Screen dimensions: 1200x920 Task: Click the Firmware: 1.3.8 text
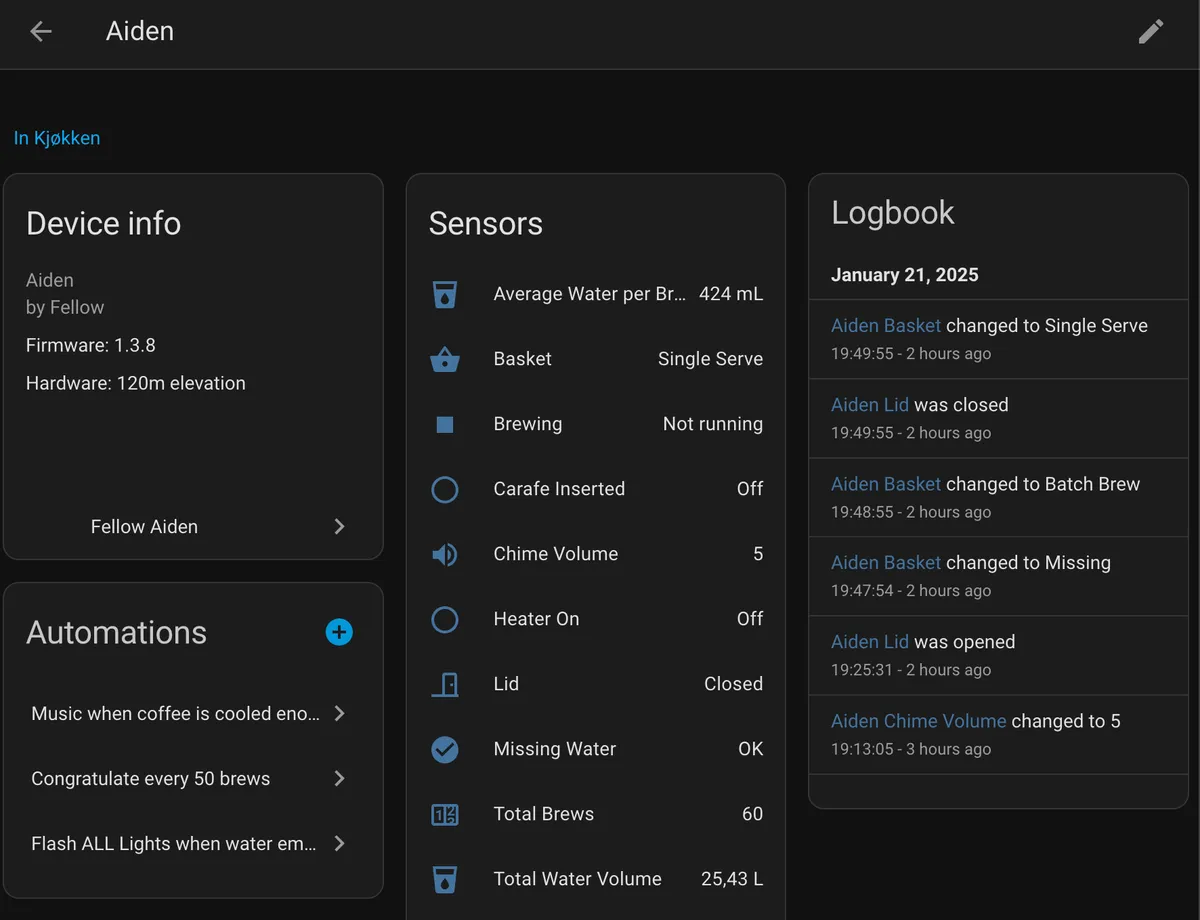(x=91, y=345)
